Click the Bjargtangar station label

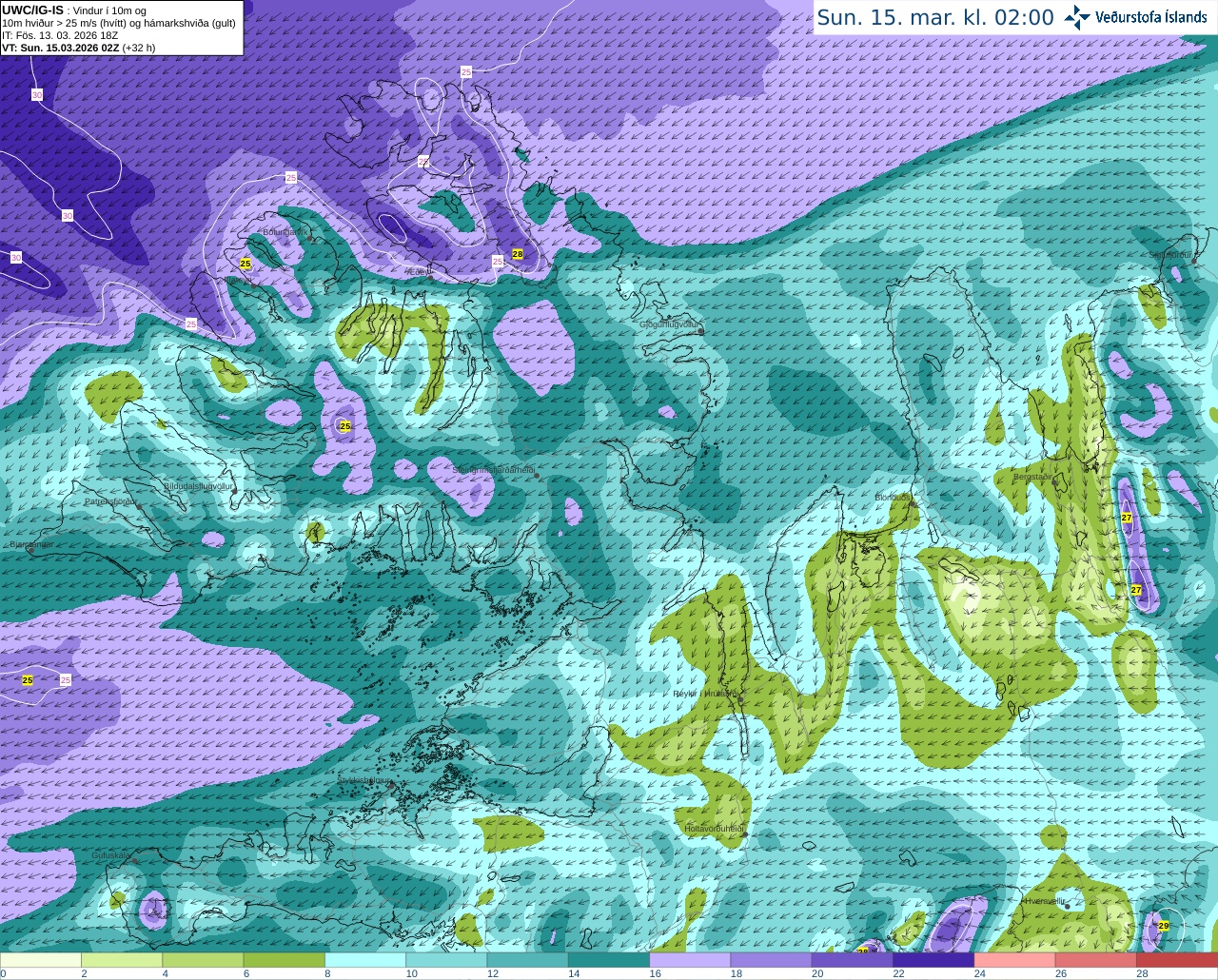click(x=30, y=544)
